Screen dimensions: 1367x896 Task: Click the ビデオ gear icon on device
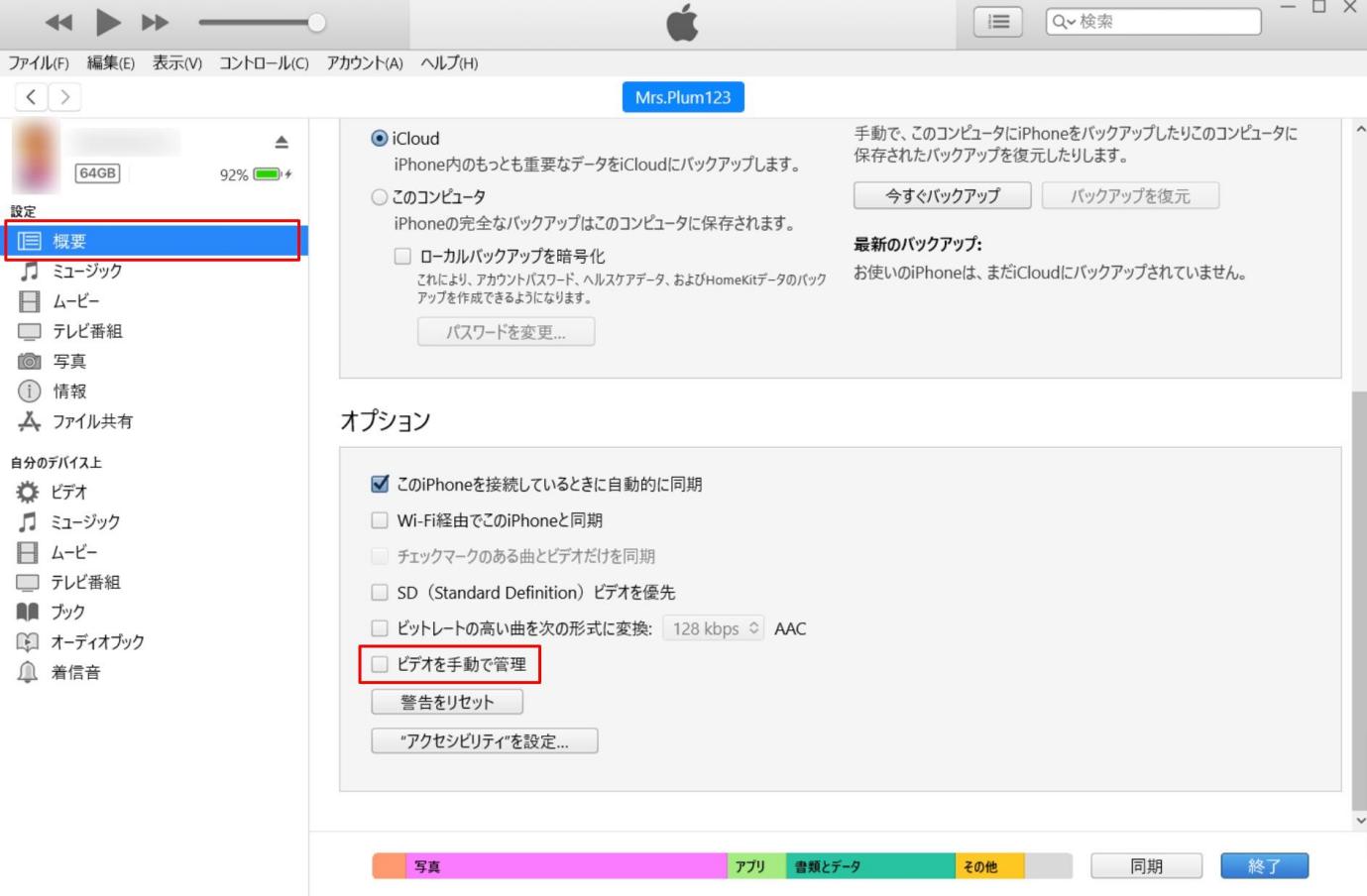pos(28,492)
